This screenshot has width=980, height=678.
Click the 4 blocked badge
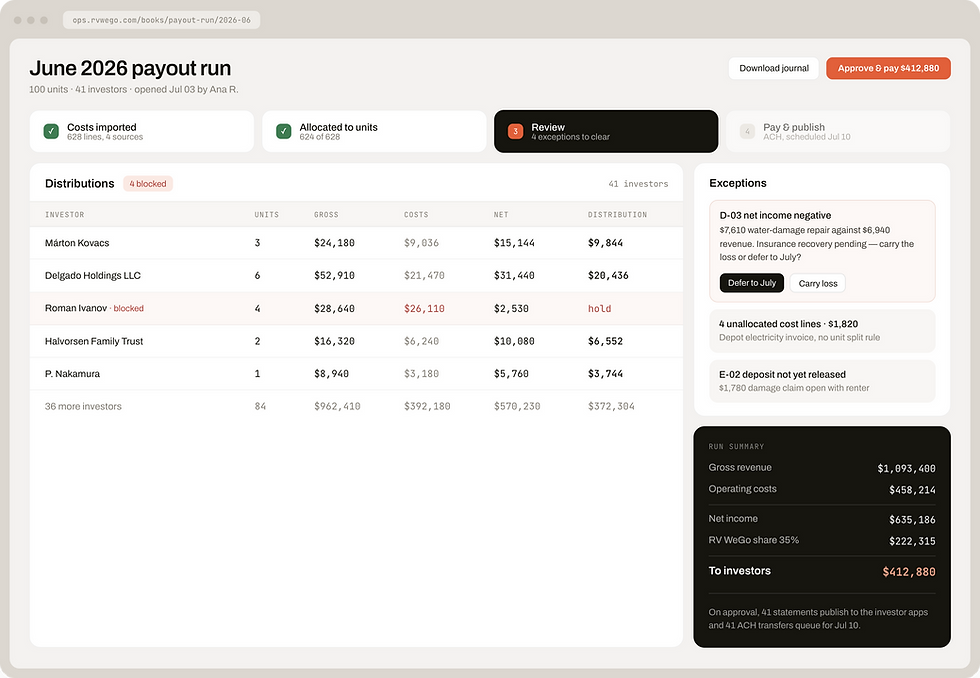click(x=148, y=184)
